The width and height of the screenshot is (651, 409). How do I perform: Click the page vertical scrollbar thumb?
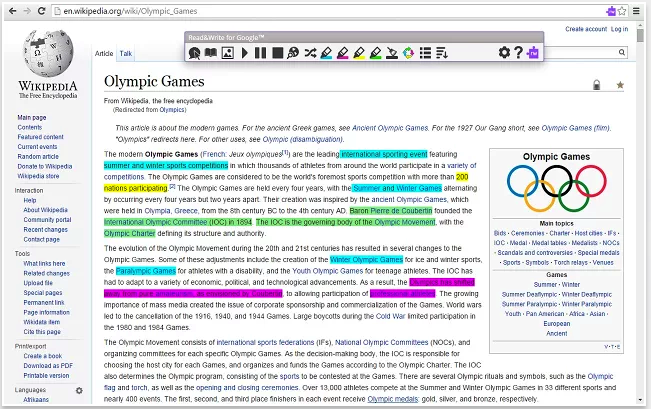[x=640, y=36]
